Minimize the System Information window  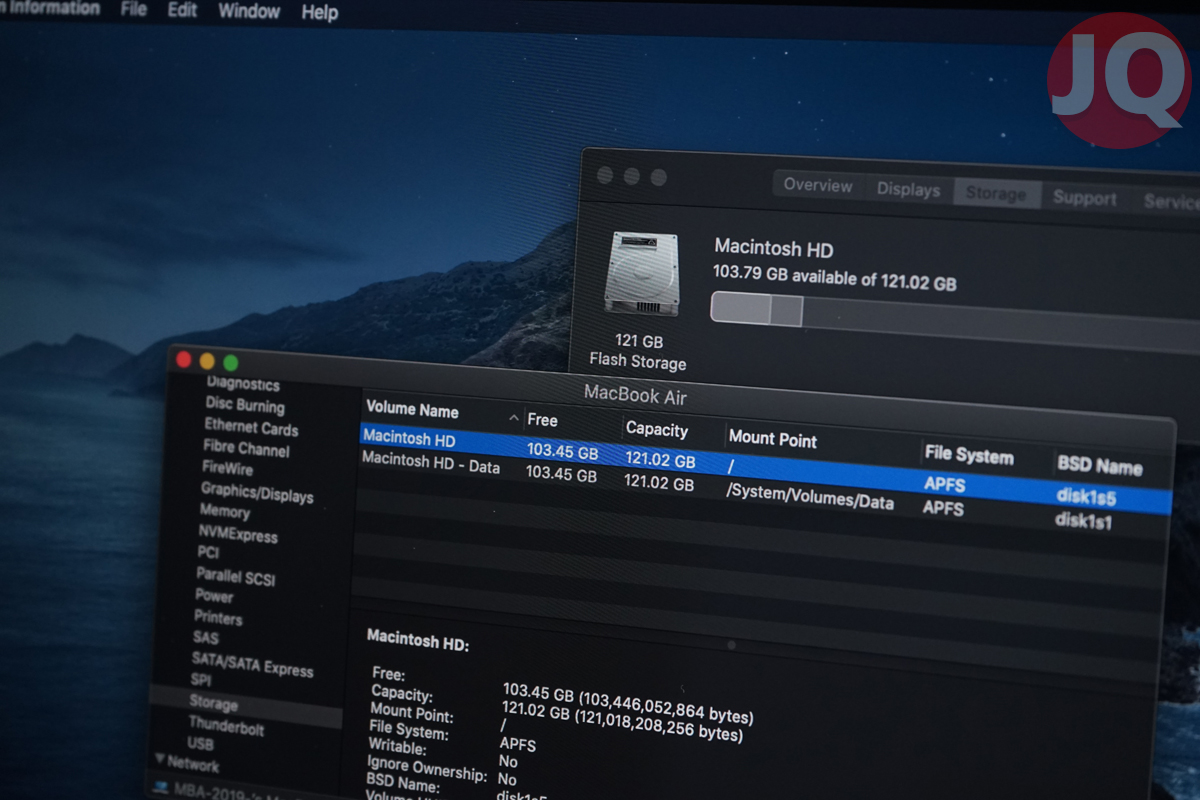(x=207, y=360)
